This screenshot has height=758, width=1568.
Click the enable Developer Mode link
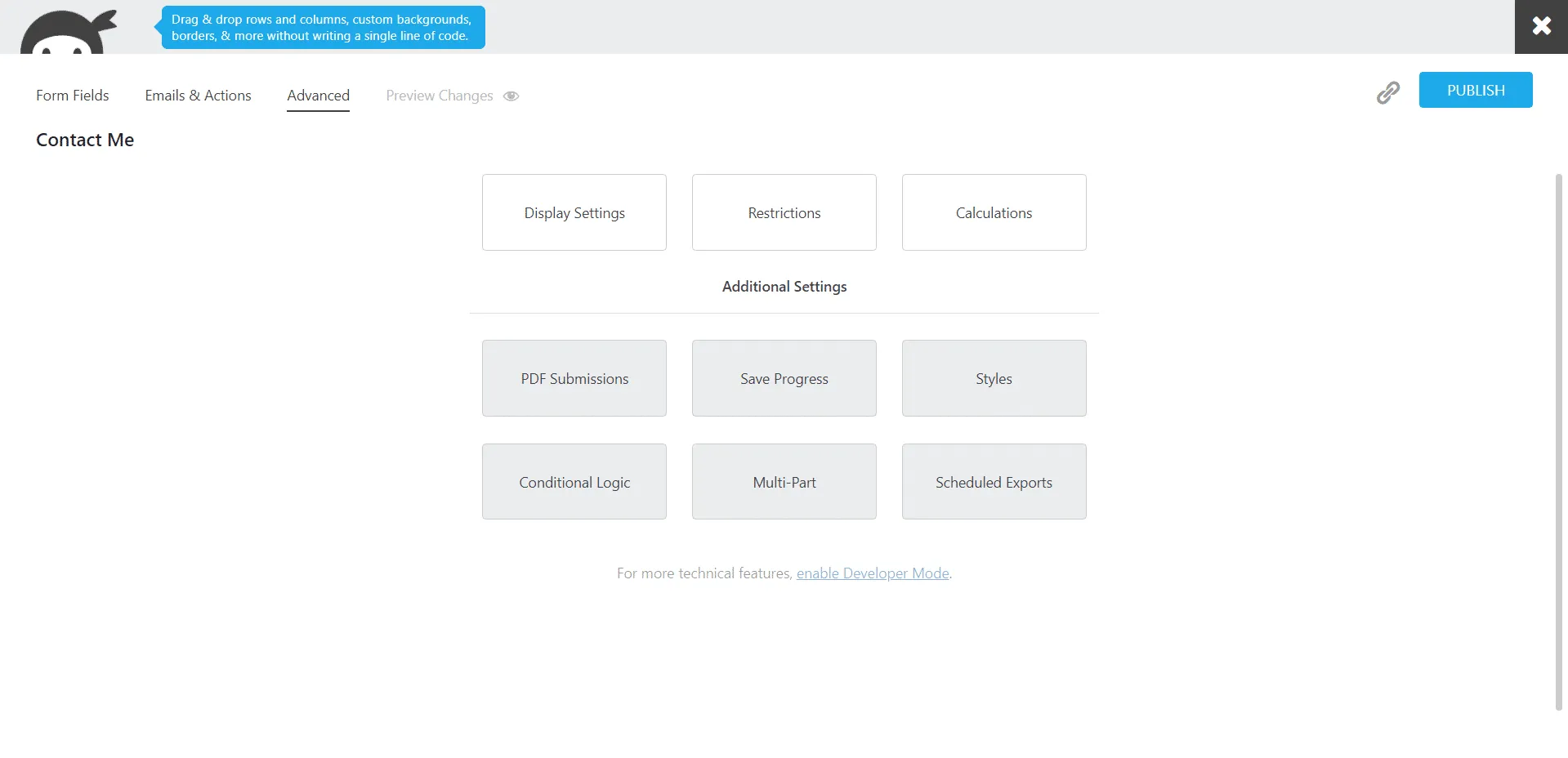point(873,573)
